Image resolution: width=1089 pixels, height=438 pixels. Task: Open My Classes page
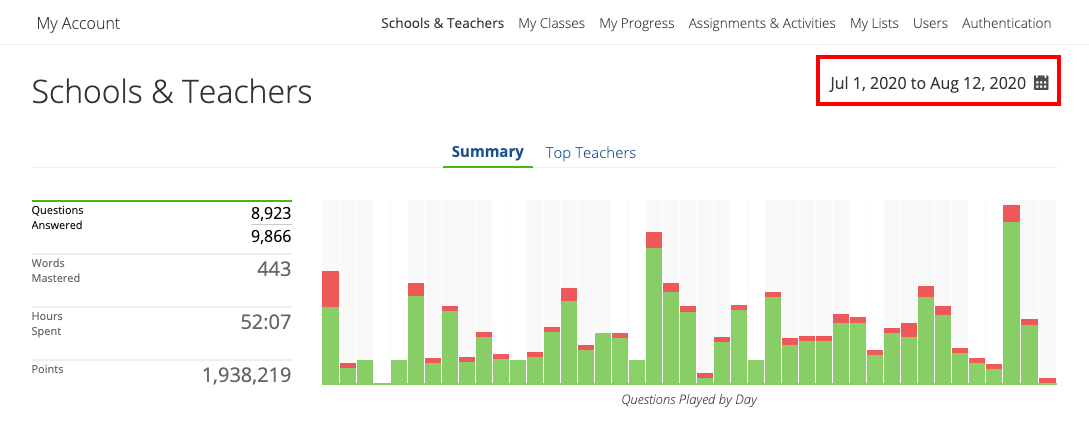tap(551, 23)
